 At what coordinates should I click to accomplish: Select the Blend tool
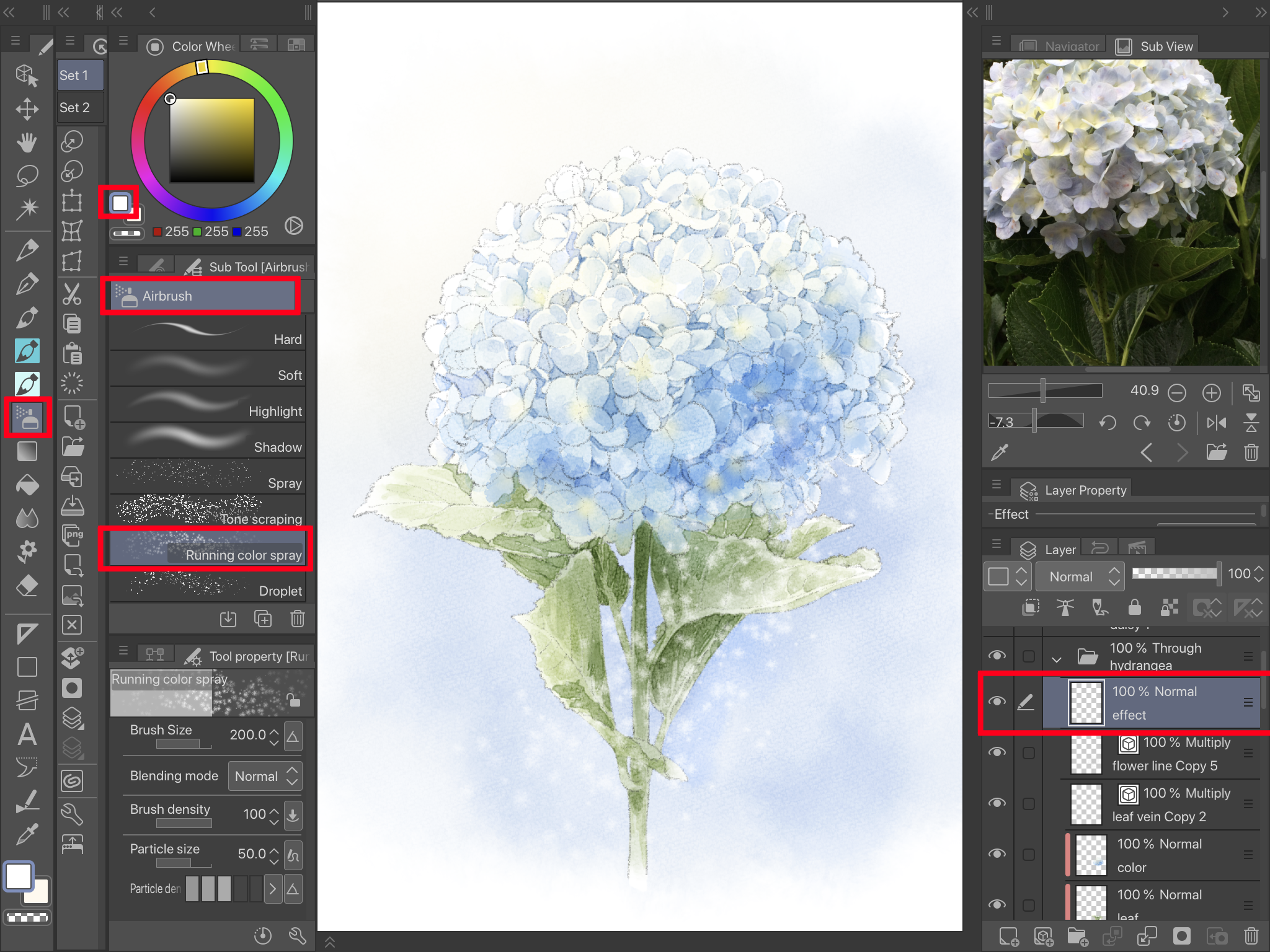click(x=27, y=519)
